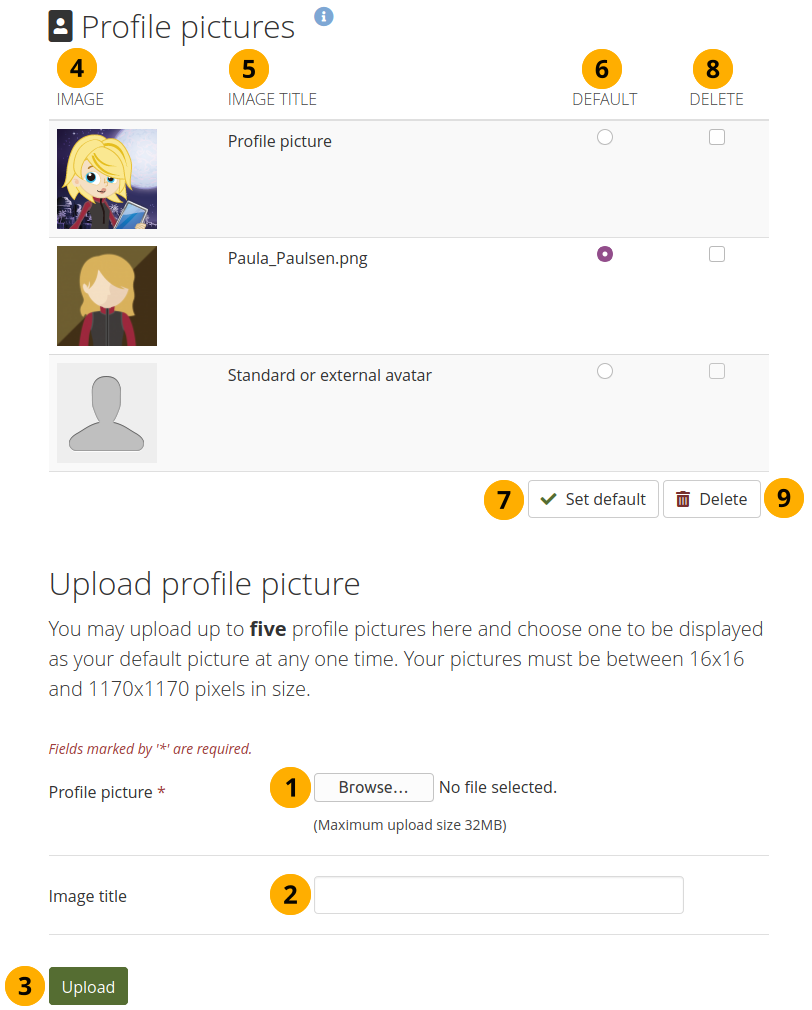
Task: Click the cartoon blonde girl thumbnail
Action: point(107,179)
